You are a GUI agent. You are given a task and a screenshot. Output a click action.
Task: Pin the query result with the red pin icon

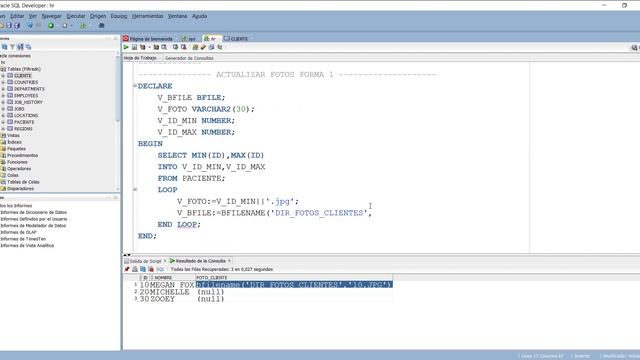click(127, 269)
